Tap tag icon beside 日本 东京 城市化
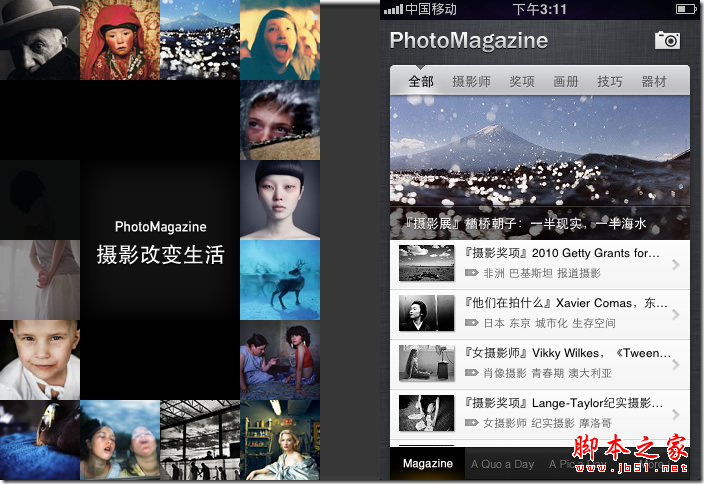 click(x=471, y=322)
